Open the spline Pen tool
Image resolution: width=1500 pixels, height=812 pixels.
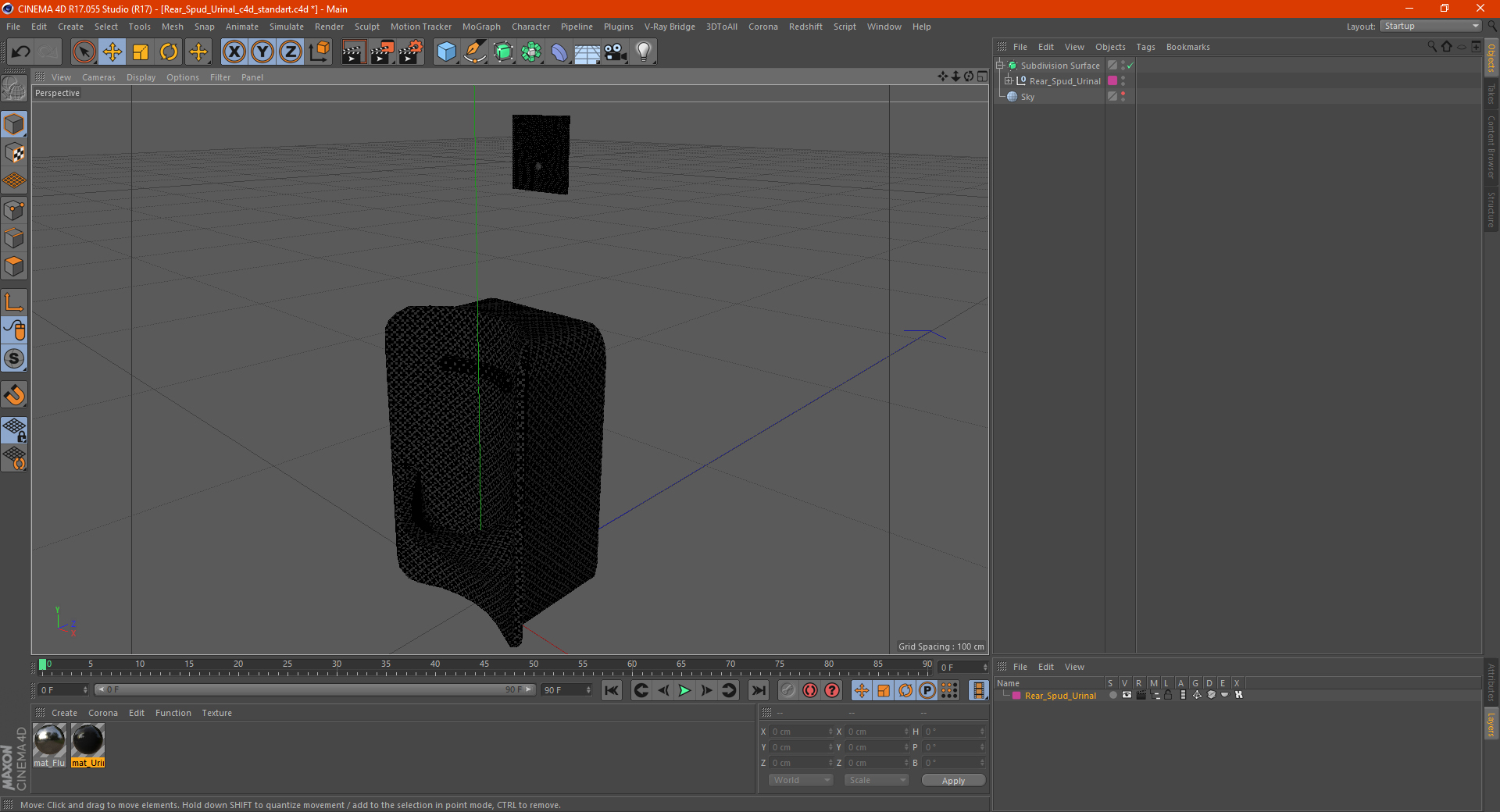click(474, 52)
